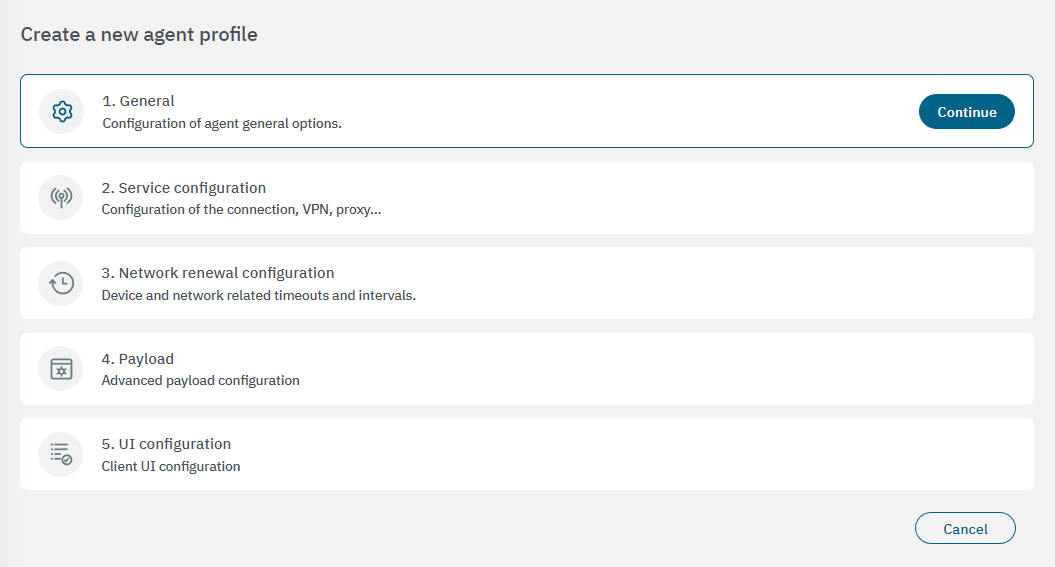Click 'Configuration of the connection, VPN, proxy...' description

(241, 210)
